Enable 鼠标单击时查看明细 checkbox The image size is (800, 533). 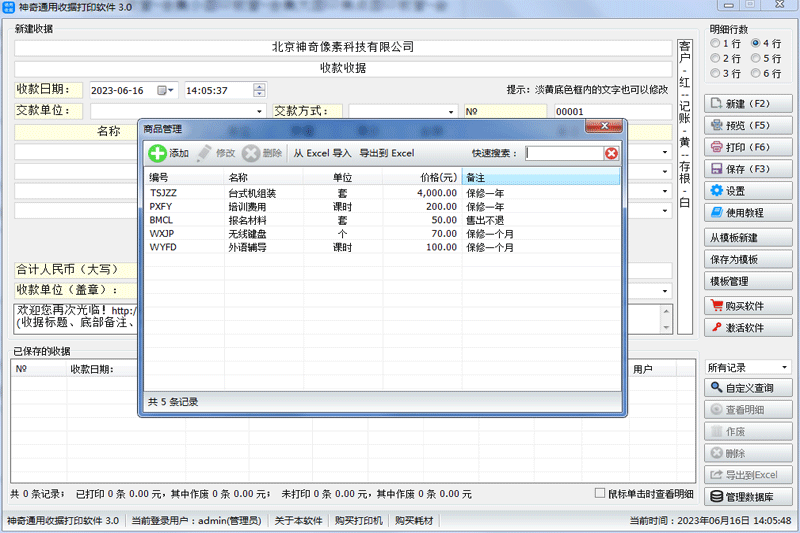click(599, 493)
